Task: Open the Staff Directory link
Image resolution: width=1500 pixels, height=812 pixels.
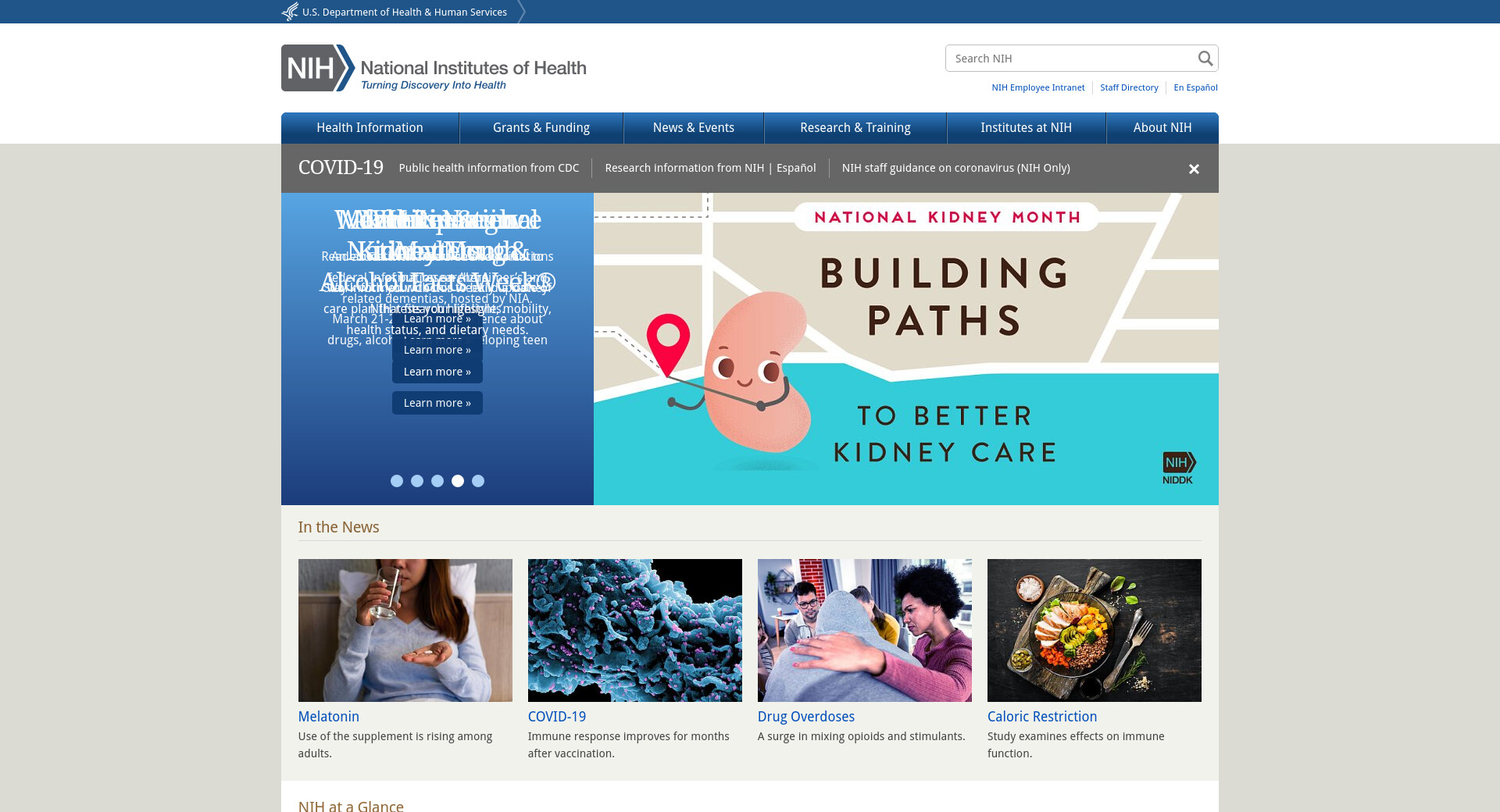Action: pyautogui.click(x=1129, y=87)
